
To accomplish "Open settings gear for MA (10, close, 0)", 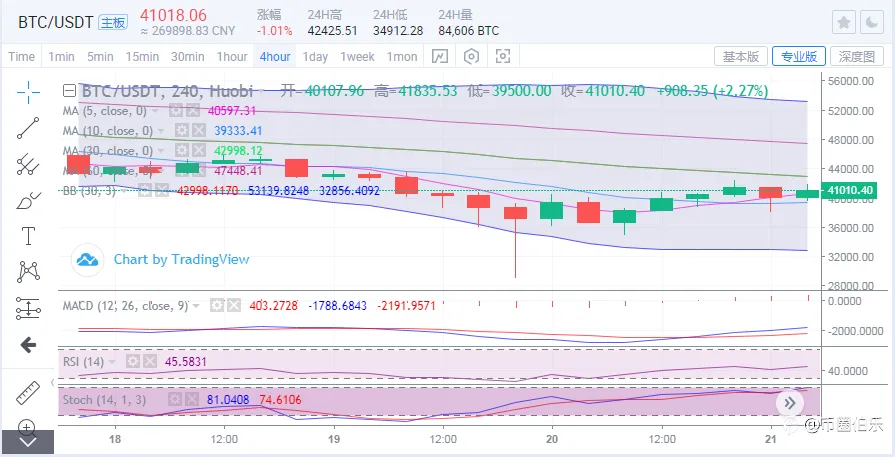I will [x=182, y=131].
